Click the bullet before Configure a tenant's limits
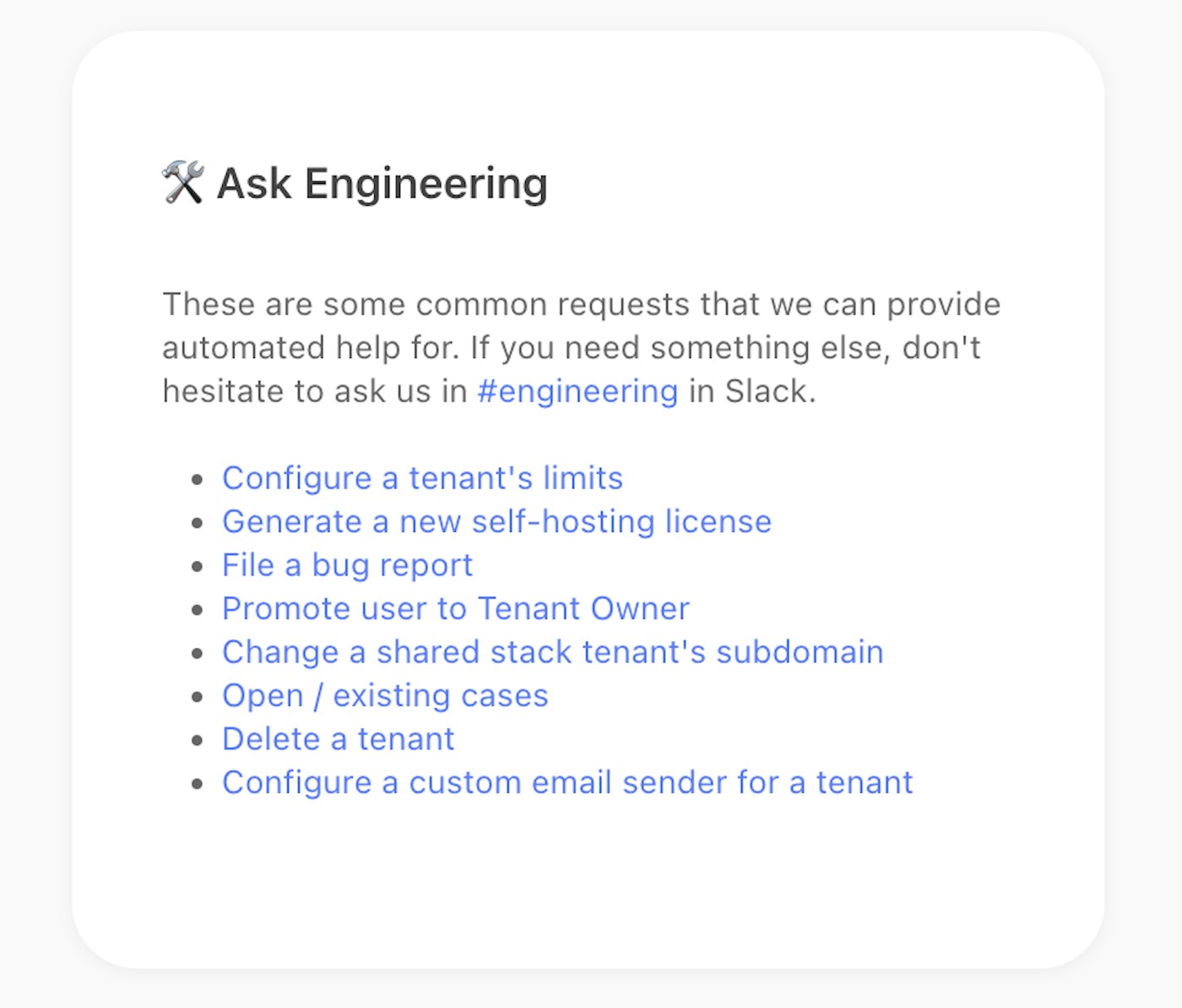 tap(198, 480)
